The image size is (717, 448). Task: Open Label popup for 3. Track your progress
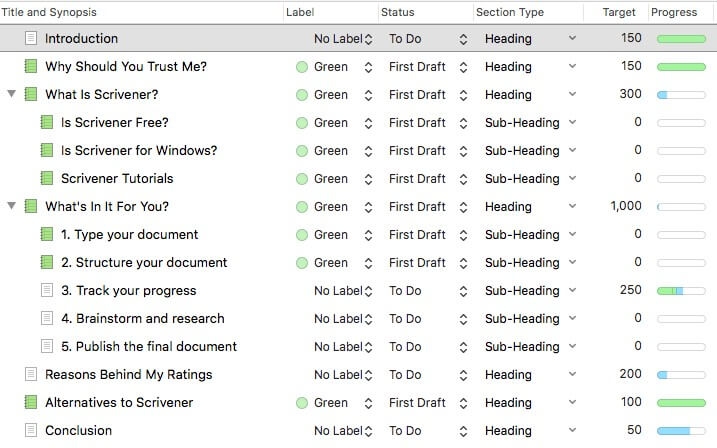pyautogui.click(x=368, y=291)
